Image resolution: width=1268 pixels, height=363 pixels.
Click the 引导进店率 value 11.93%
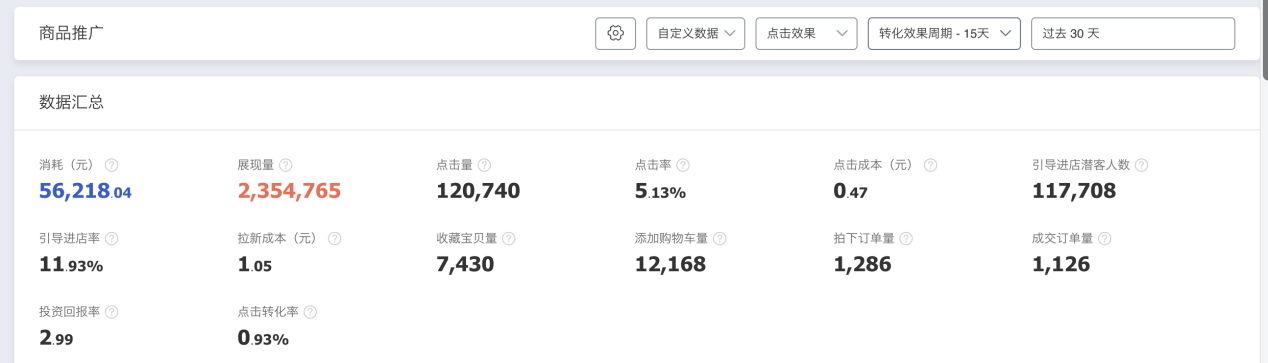71,265
